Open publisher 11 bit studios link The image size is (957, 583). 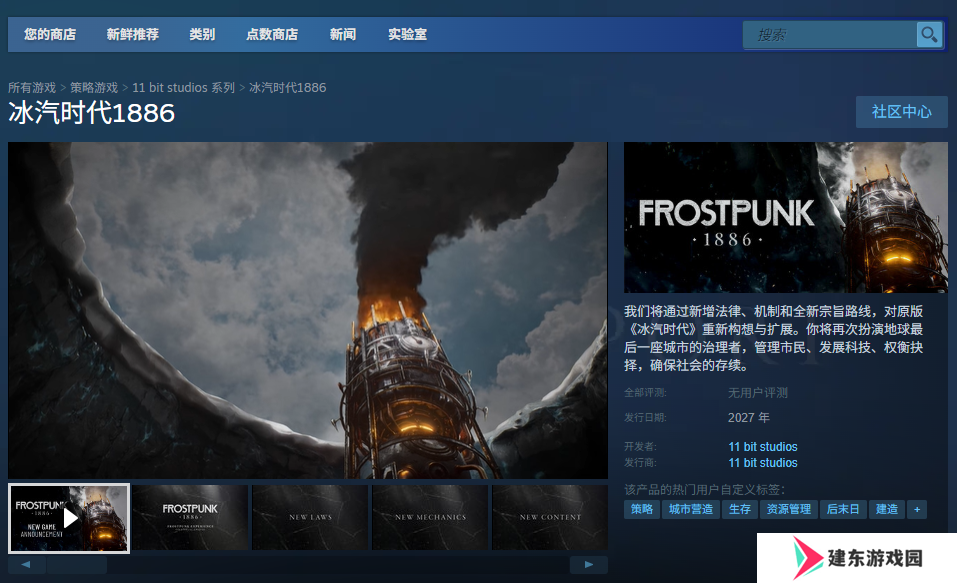click(x=763, y=463)
